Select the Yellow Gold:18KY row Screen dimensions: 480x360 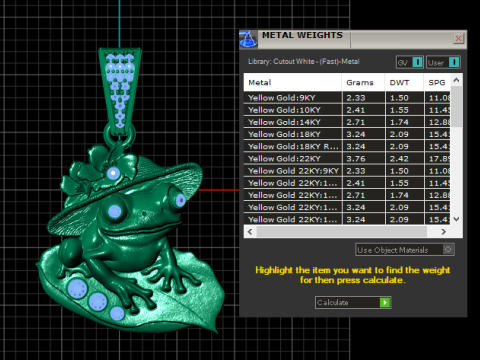[347, 134]
